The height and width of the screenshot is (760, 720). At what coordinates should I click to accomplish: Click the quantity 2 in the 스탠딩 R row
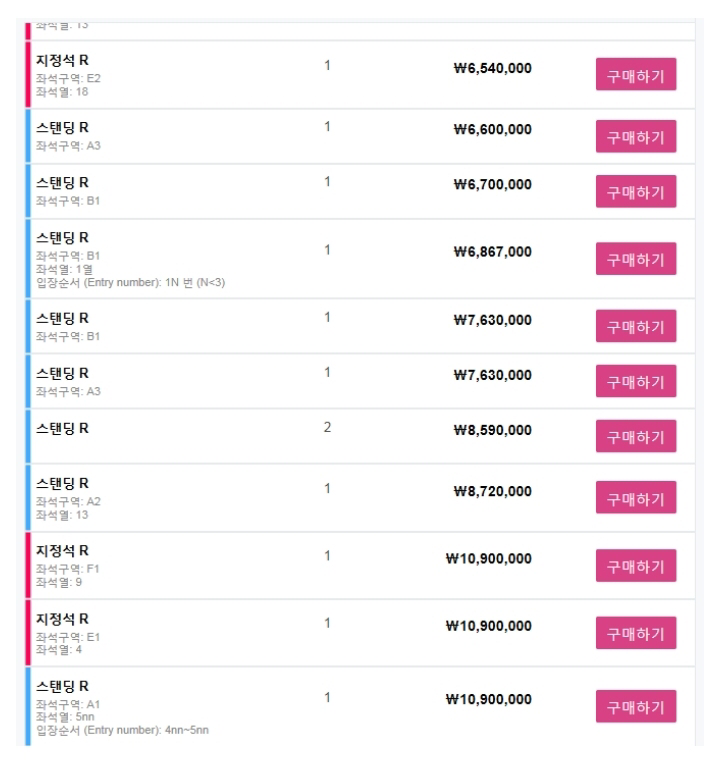click(x=327, y=427)
